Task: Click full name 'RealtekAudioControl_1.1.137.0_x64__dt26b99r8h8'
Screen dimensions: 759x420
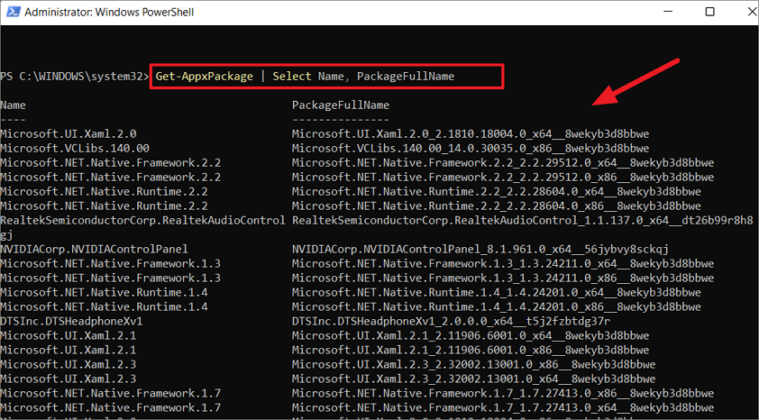Action: [x=523, y=221]
